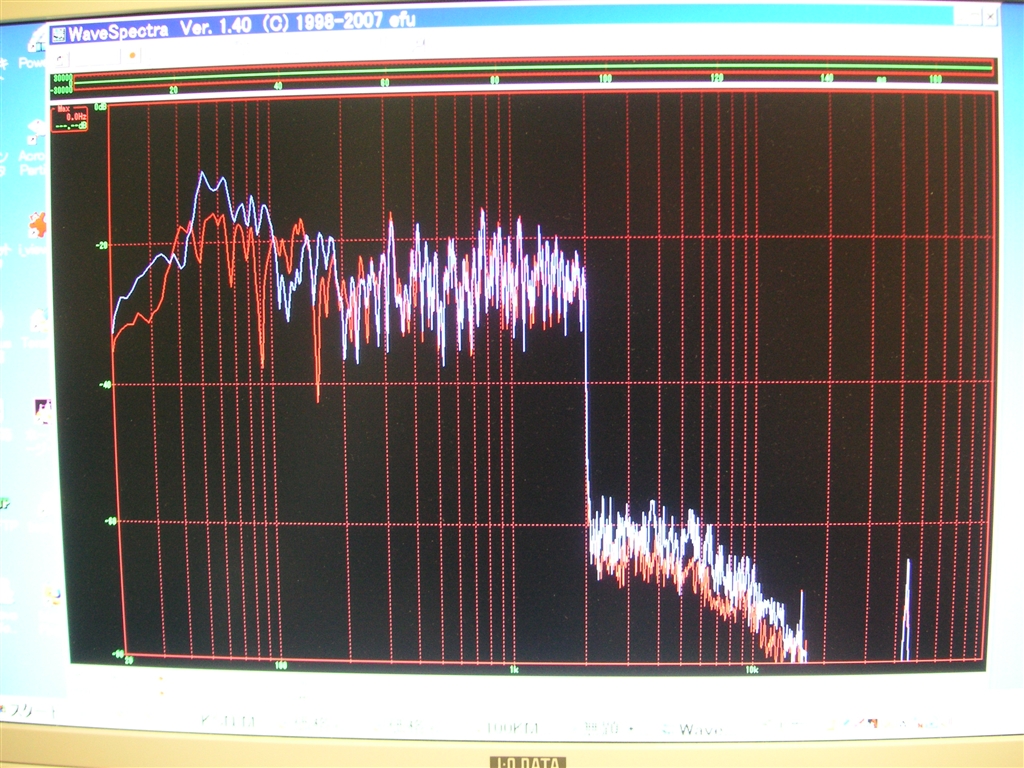Click the 120 mark on the waveform time scale
This screenshot has width=1024, height=768.
pos(716,78)
